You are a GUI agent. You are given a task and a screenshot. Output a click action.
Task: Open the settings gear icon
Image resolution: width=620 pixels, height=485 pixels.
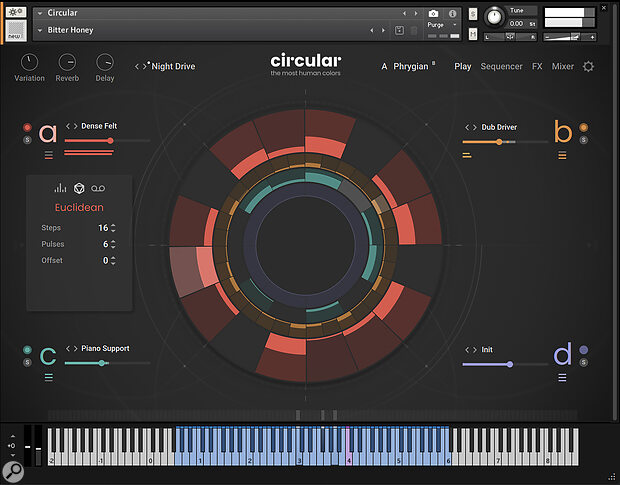click(x=588, y=66)
